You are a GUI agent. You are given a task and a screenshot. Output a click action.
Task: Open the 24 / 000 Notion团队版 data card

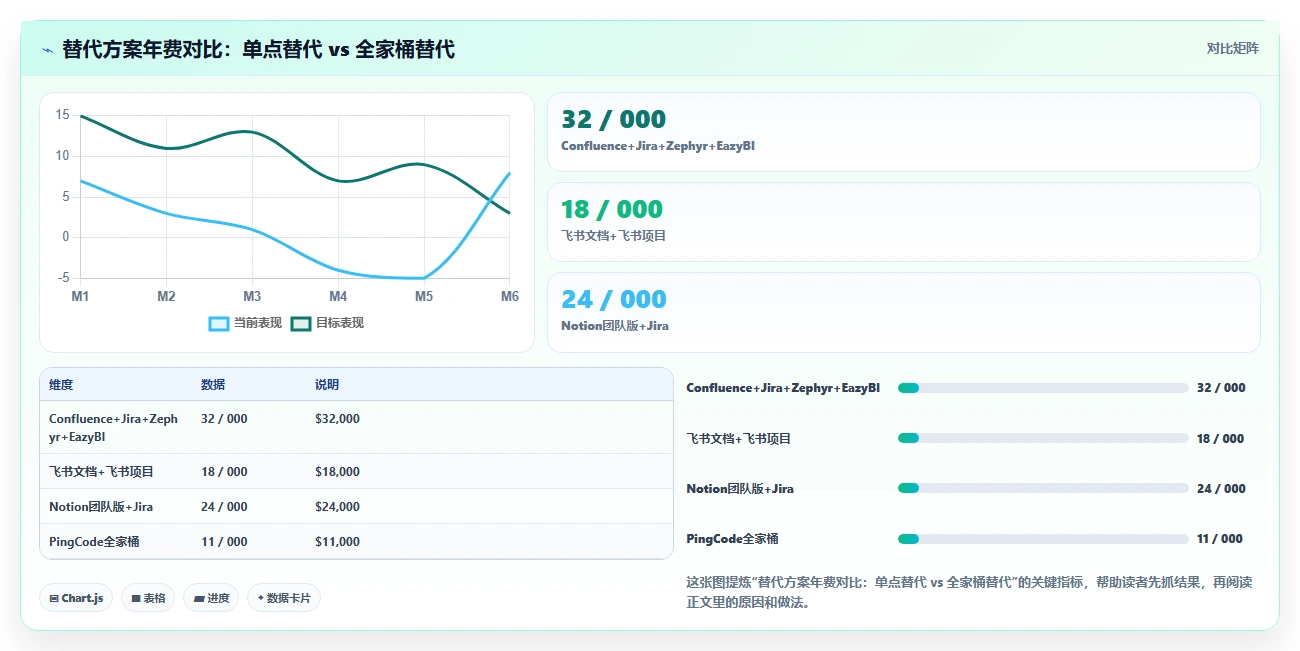904,312
